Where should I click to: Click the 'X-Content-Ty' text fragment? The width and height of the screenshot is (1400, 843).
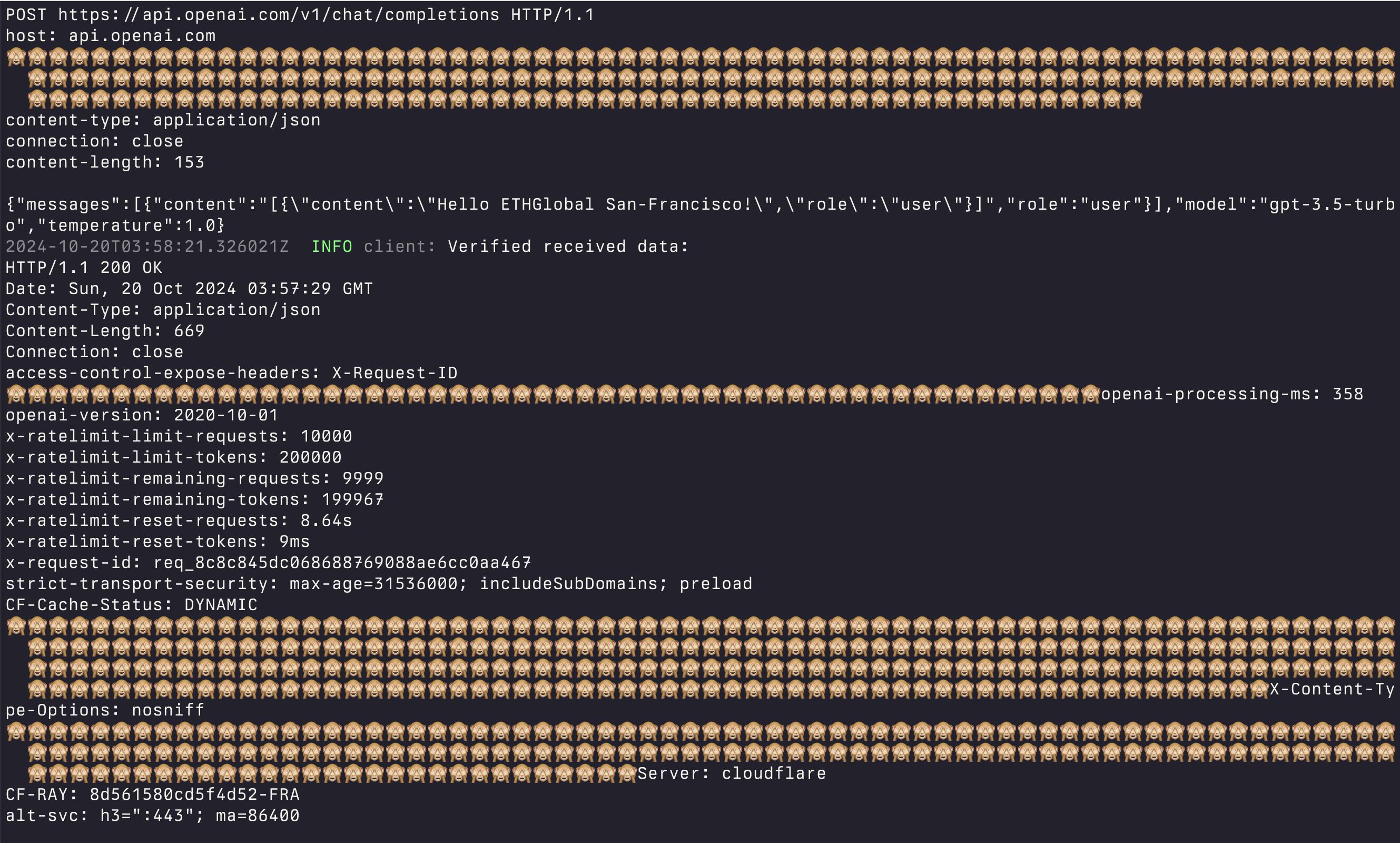(x=1332, y=689)
